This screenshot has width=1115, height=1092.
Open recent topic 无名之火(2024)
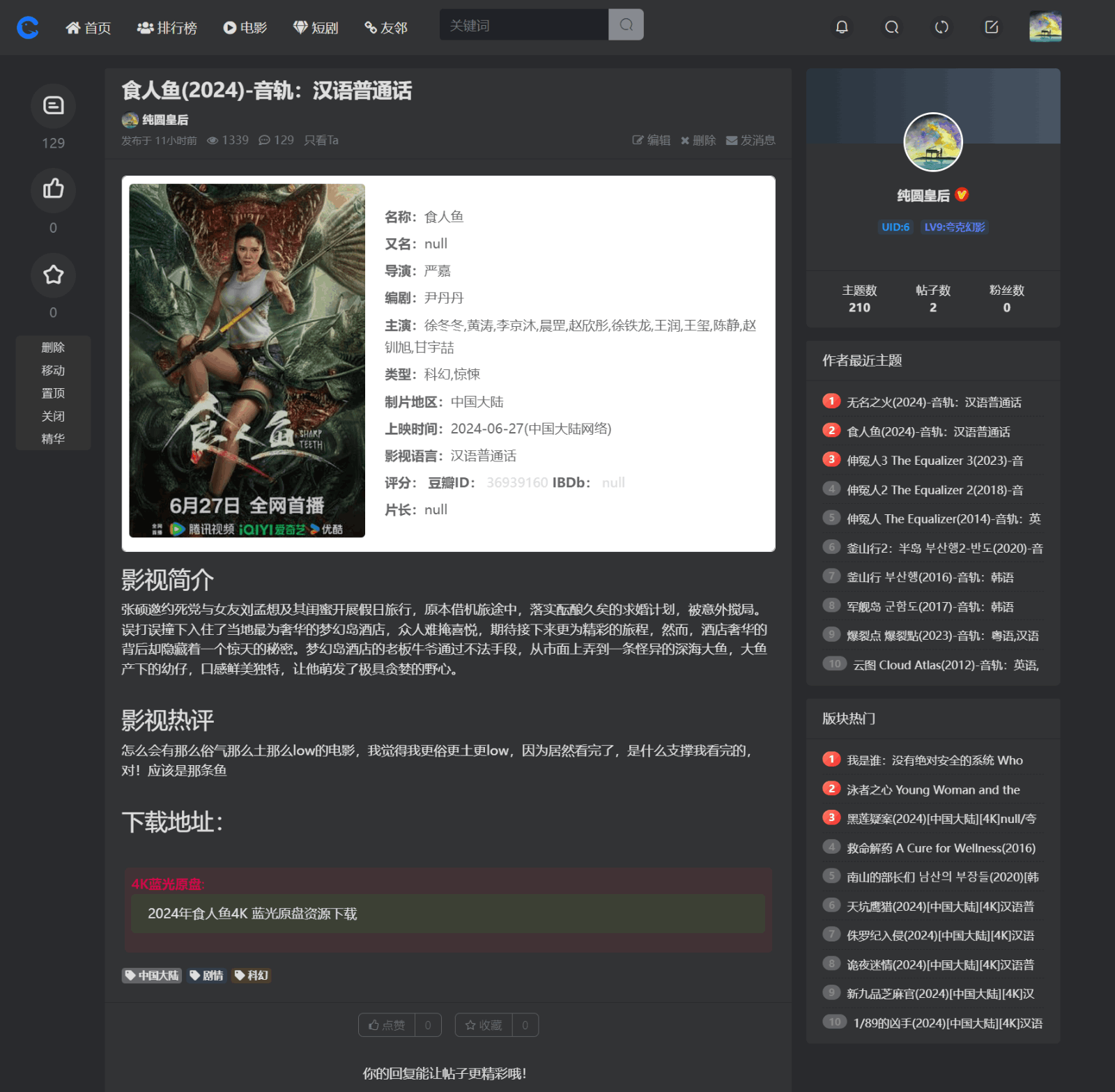click(x=934, y=402)
